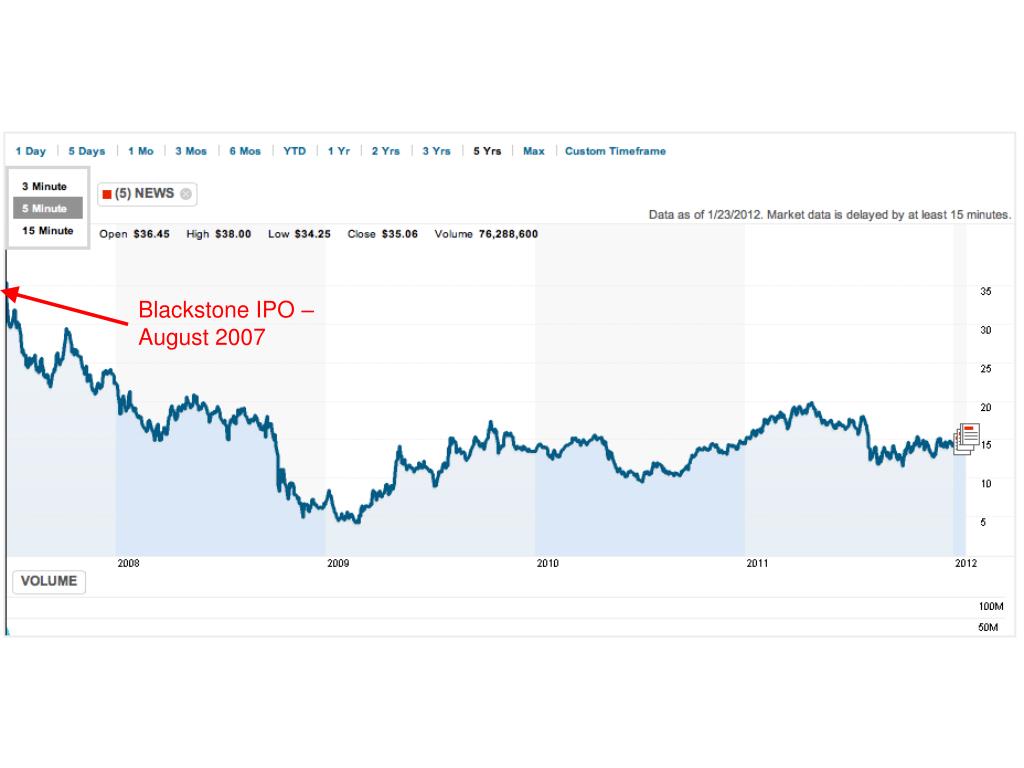This screenshot has width=1024, height=768.
Task: Click the 2010 axis label
Action: (547, 563)
